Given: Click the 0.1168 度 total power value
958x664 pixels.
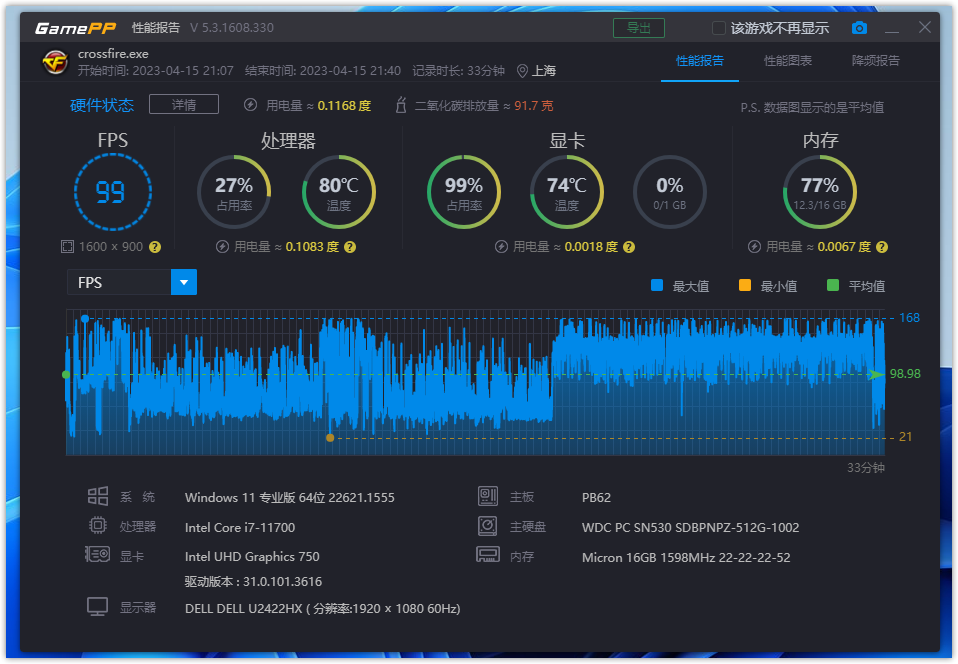Looking at the screenshot, I should [344, 106].
